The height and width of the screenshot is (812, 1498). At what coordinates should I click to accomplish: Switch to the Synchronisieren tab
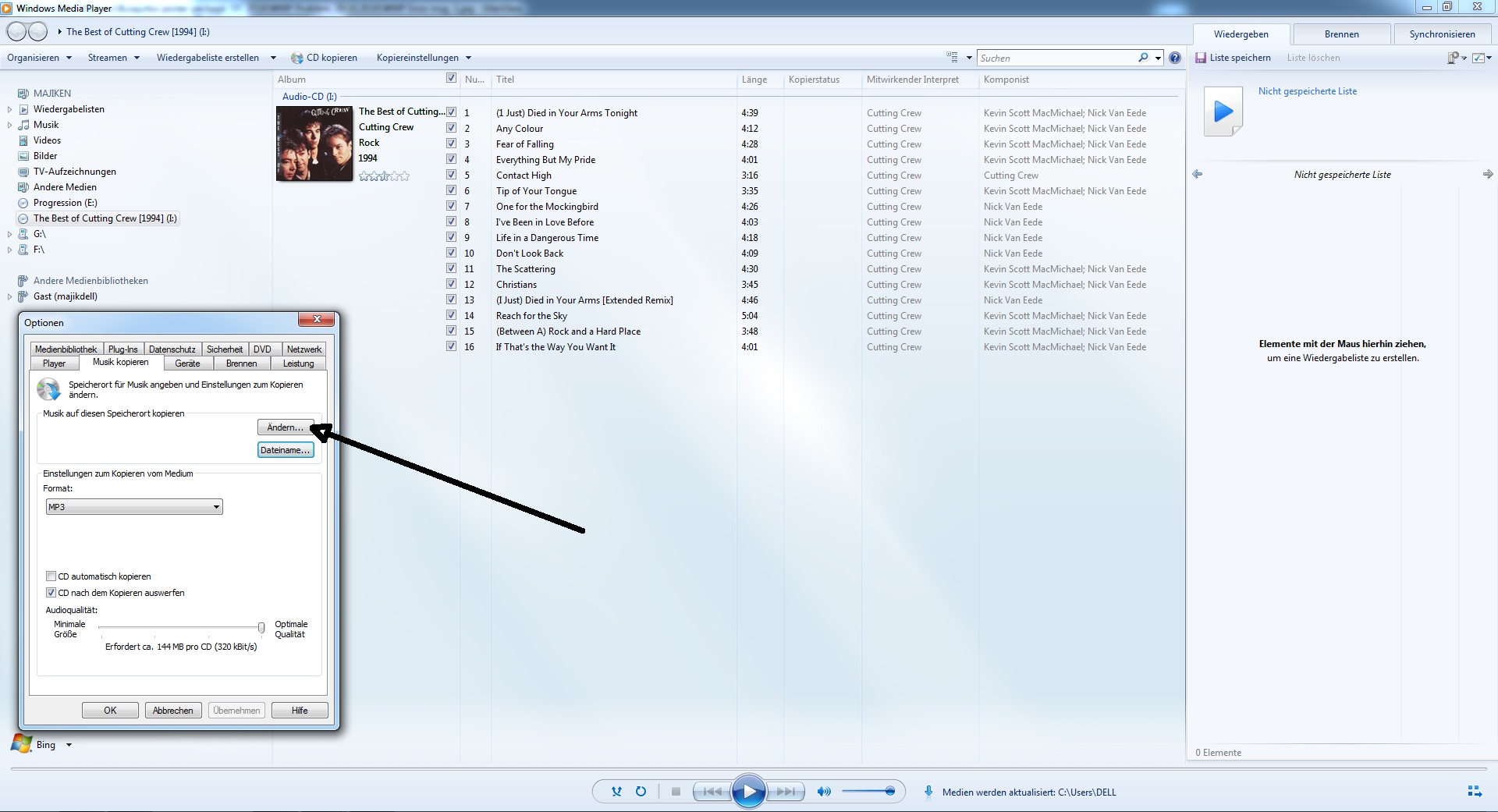(x=1442, y=34)
